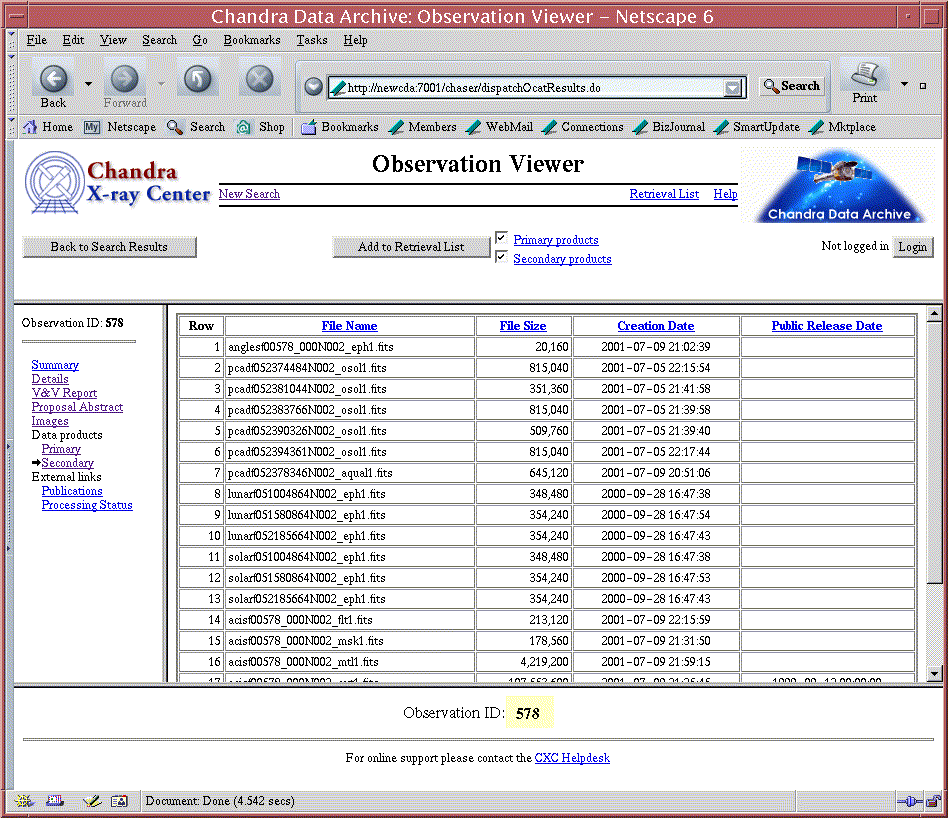Click the Shop toolbar icon

(x=245, y=127)
